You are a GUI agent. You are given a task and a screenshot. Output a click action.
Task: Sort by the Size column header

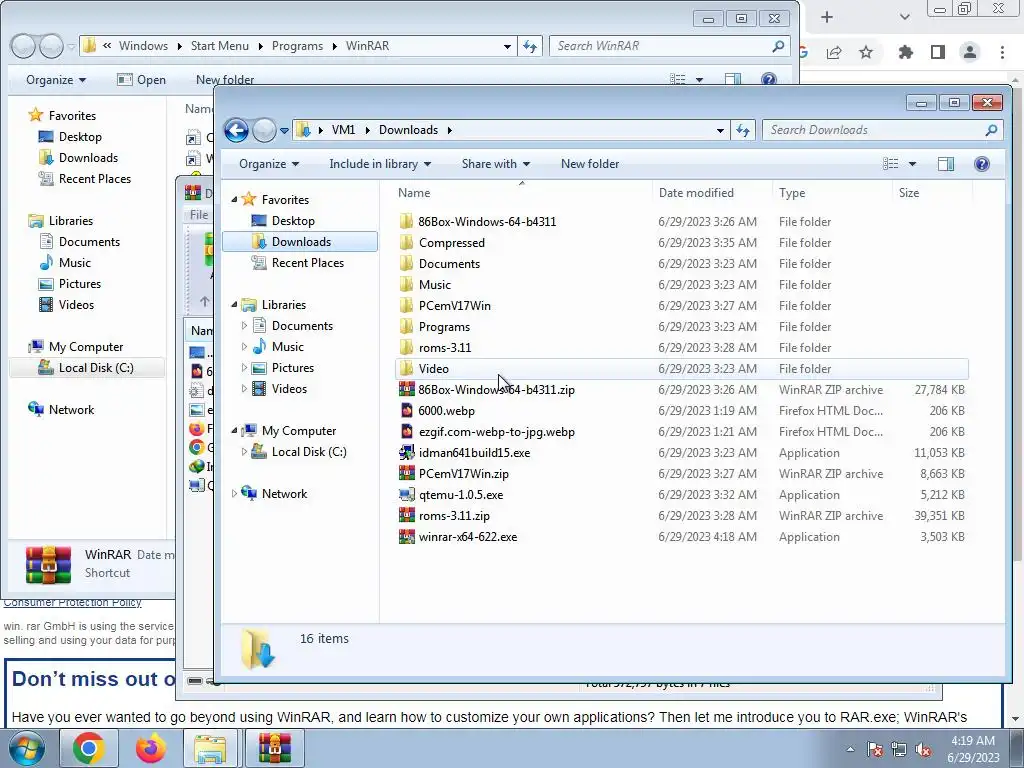[932, 193]
